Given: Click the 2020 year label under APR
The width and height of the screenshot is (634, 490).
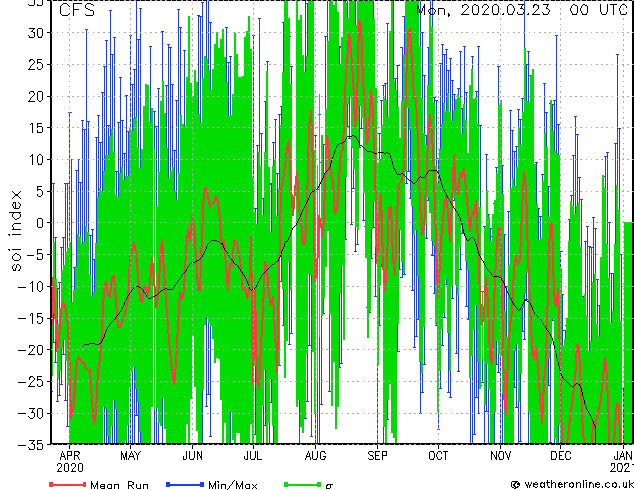Looking at the screenshot, I should 70,468.
